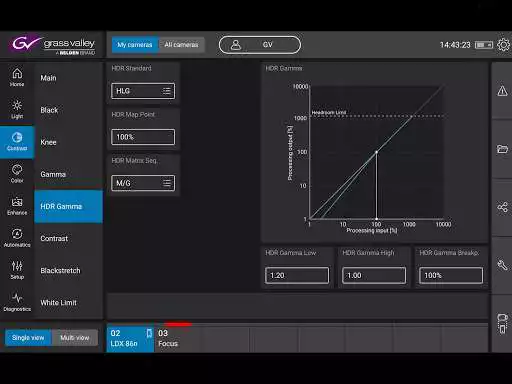512x384 pixels.
Task: Check the battery status icon
Action: pos(484,45)
